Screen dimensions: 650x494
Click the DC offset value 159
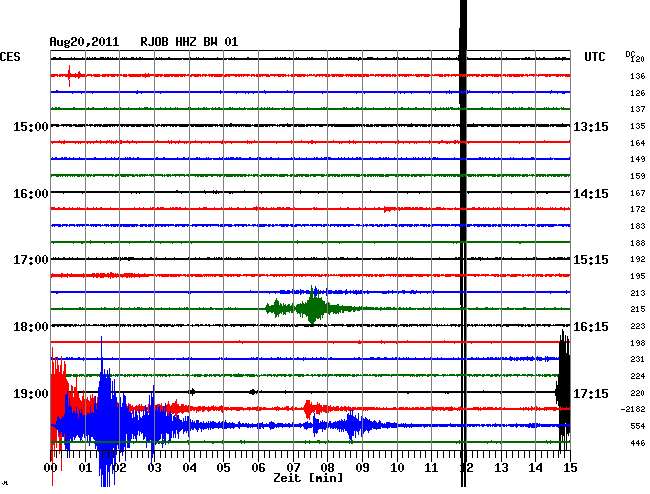click(x=638, y=176)
